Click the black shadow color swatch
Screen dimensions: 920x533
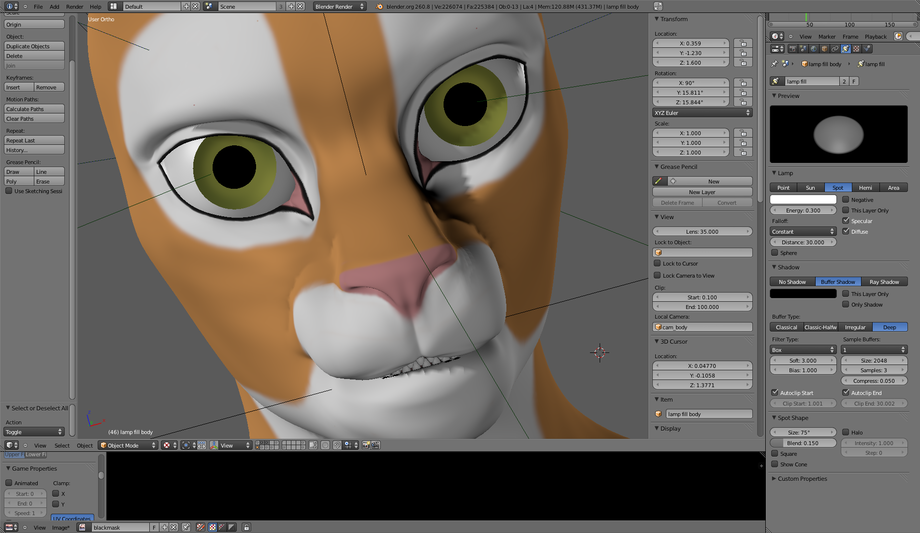[x=803, y=294]
